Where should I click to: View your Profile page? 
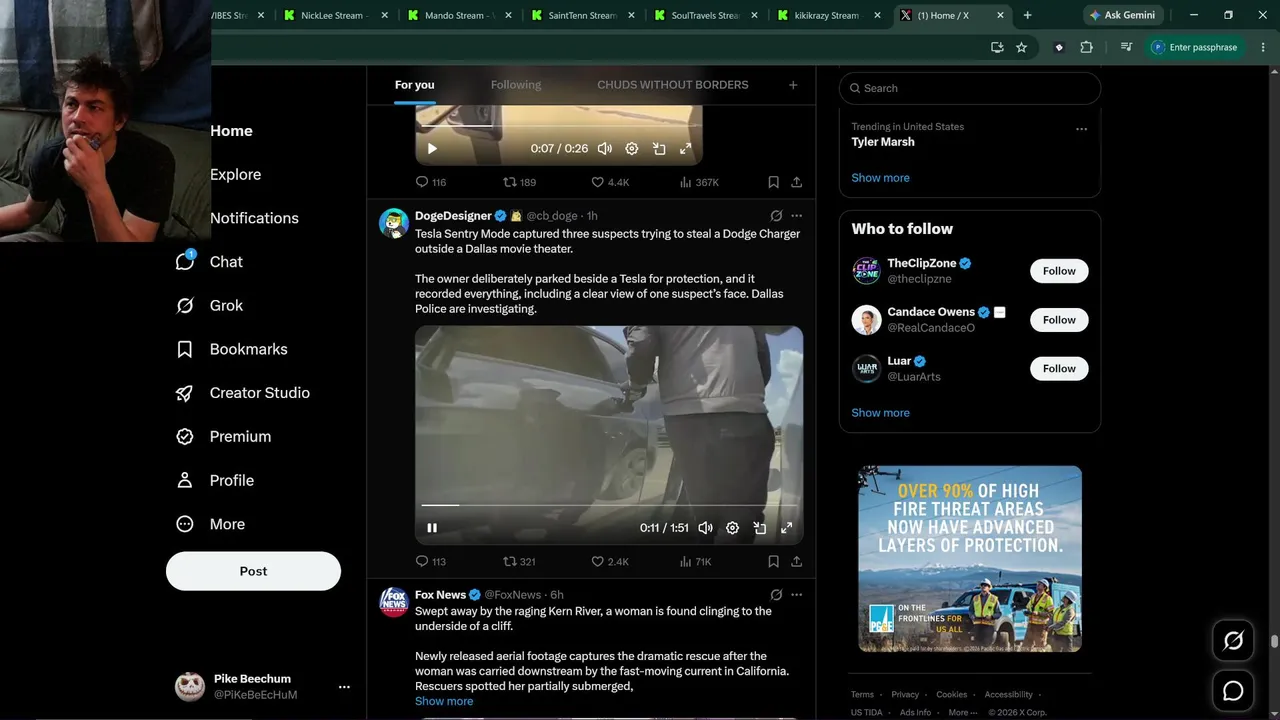tap(215, 481)
